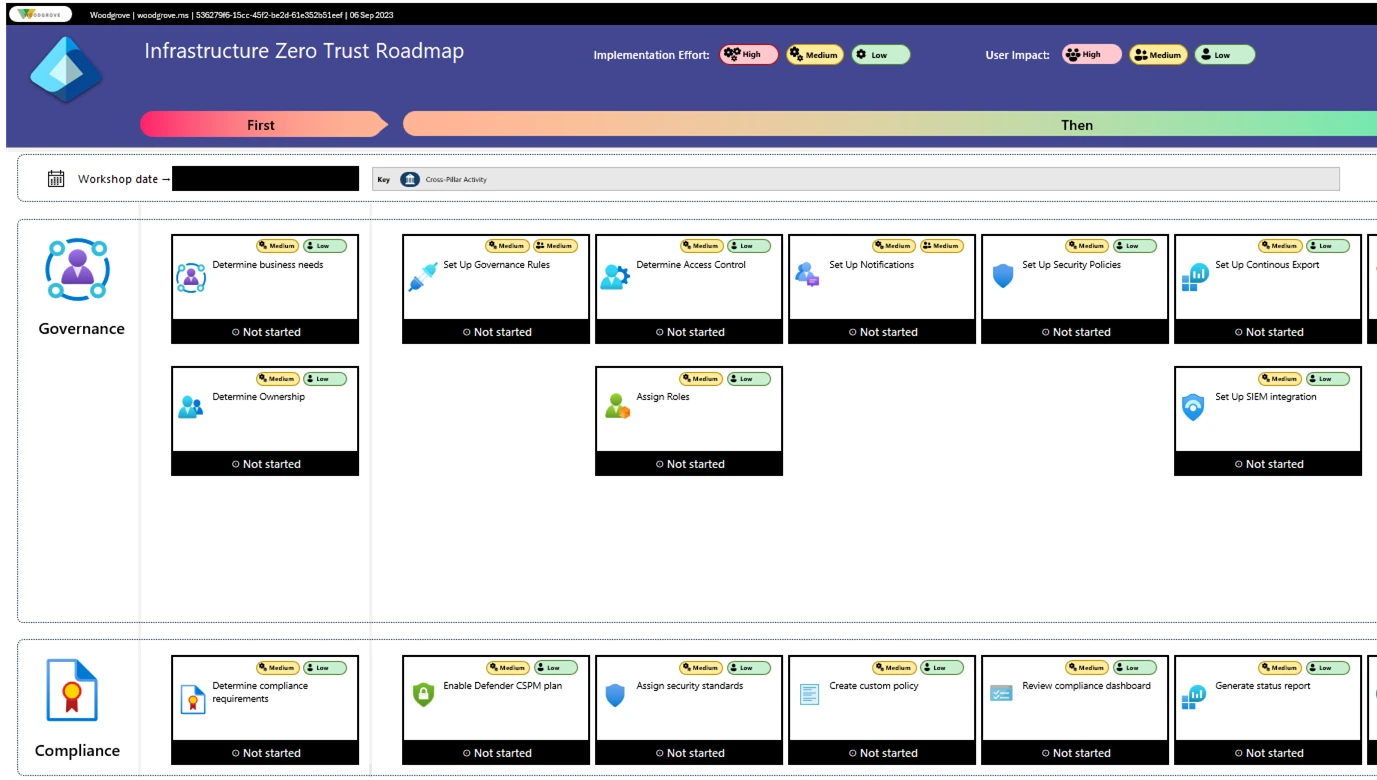This screenshot has height=780, width=1377.
Task: Toggle the Medium implementation effort filter
Action: (x=814, y=54)
